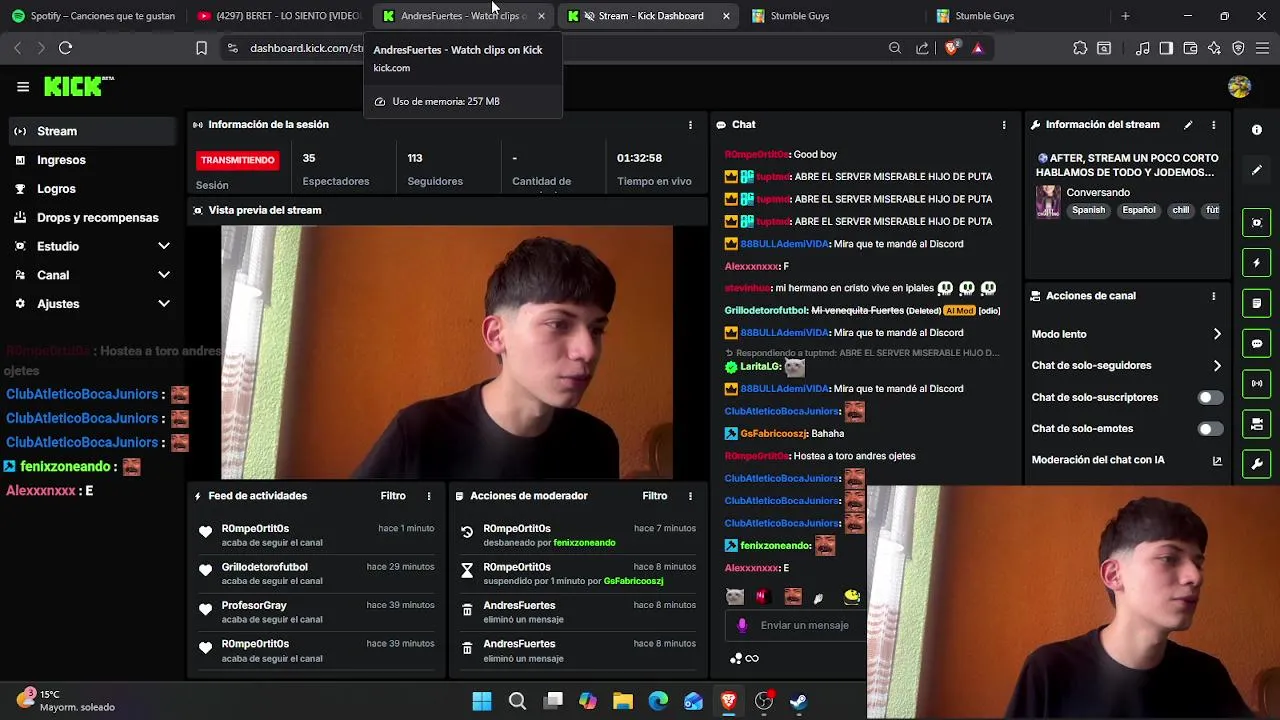The height and width of the screenshot is (720, 1280).
Task: Switch to first Stumble Guys tab
Action: tap(830, 16)
